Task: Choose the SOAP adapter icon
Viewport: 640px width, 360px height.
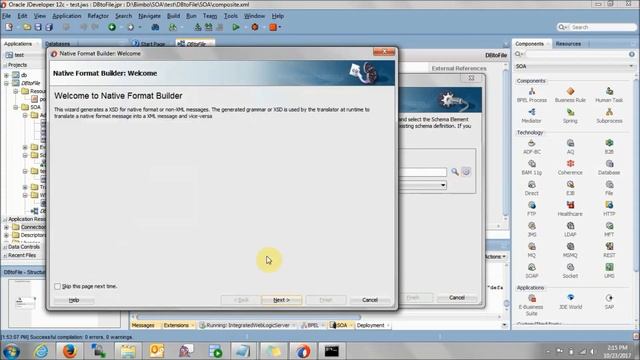Action: pyautogui.click(x=531, y=268)
